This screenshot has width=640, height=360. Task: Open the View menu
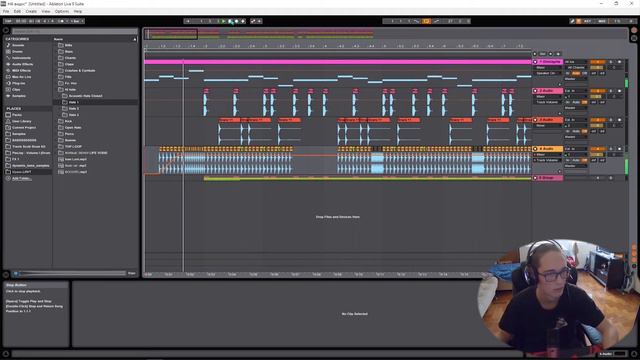pos(46,11)
